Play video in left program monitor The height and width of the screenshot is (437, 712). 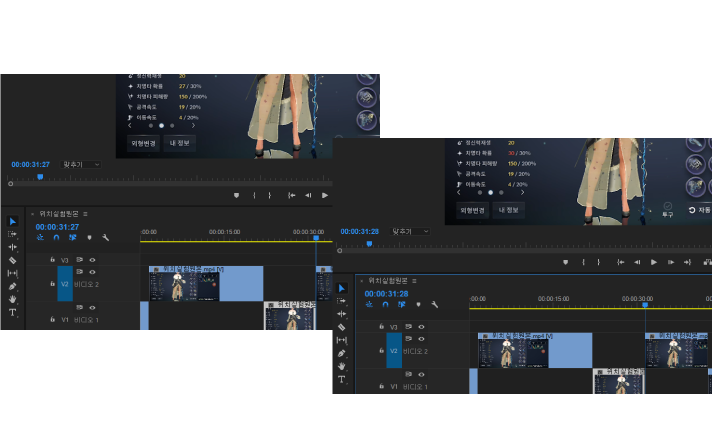pyautogui.click(x=325, y=195)
